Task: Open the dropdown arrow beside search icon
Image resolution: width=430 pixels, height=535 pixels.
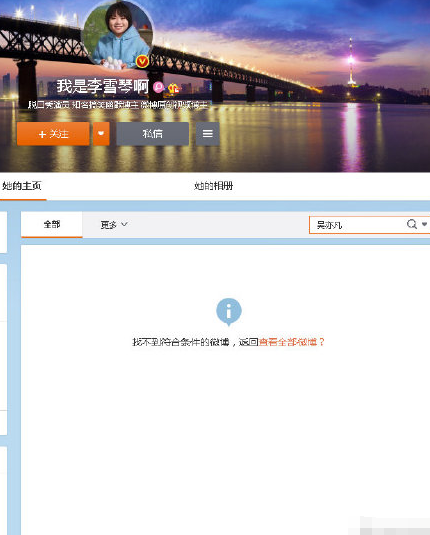Action: 424,224
